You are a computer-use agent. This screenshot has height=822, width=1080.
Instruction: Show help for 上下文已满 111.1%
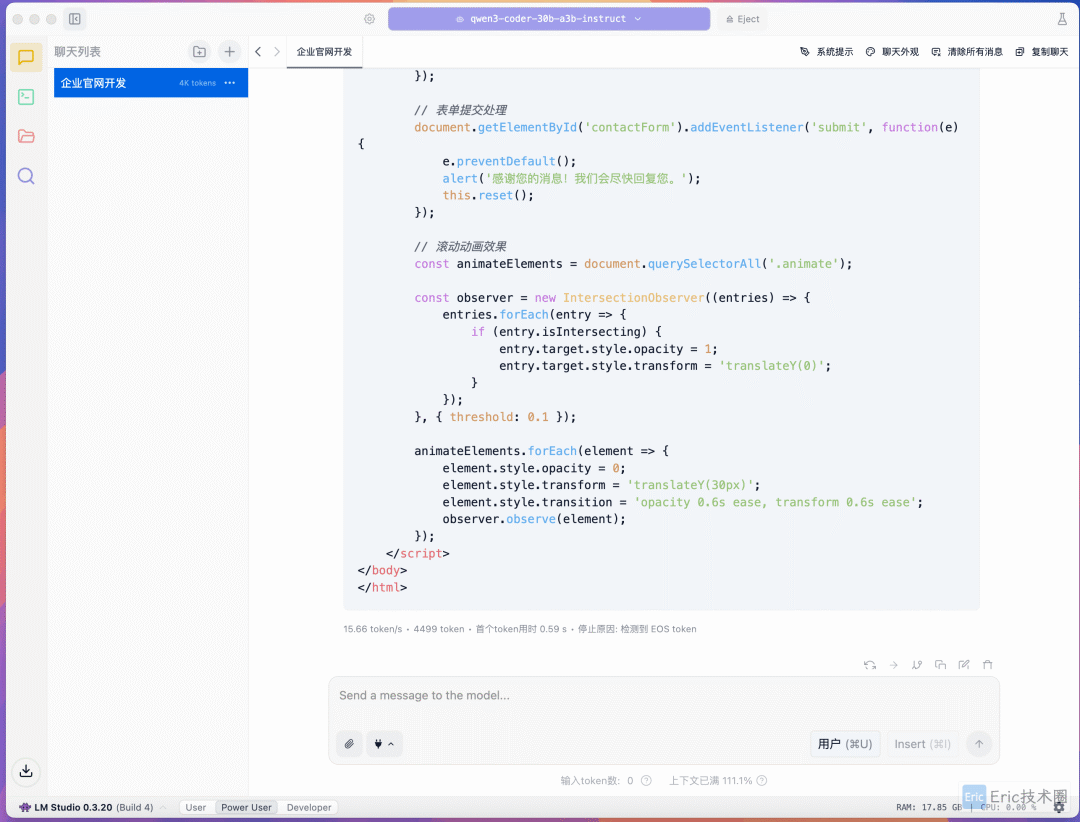coord(762,781)
